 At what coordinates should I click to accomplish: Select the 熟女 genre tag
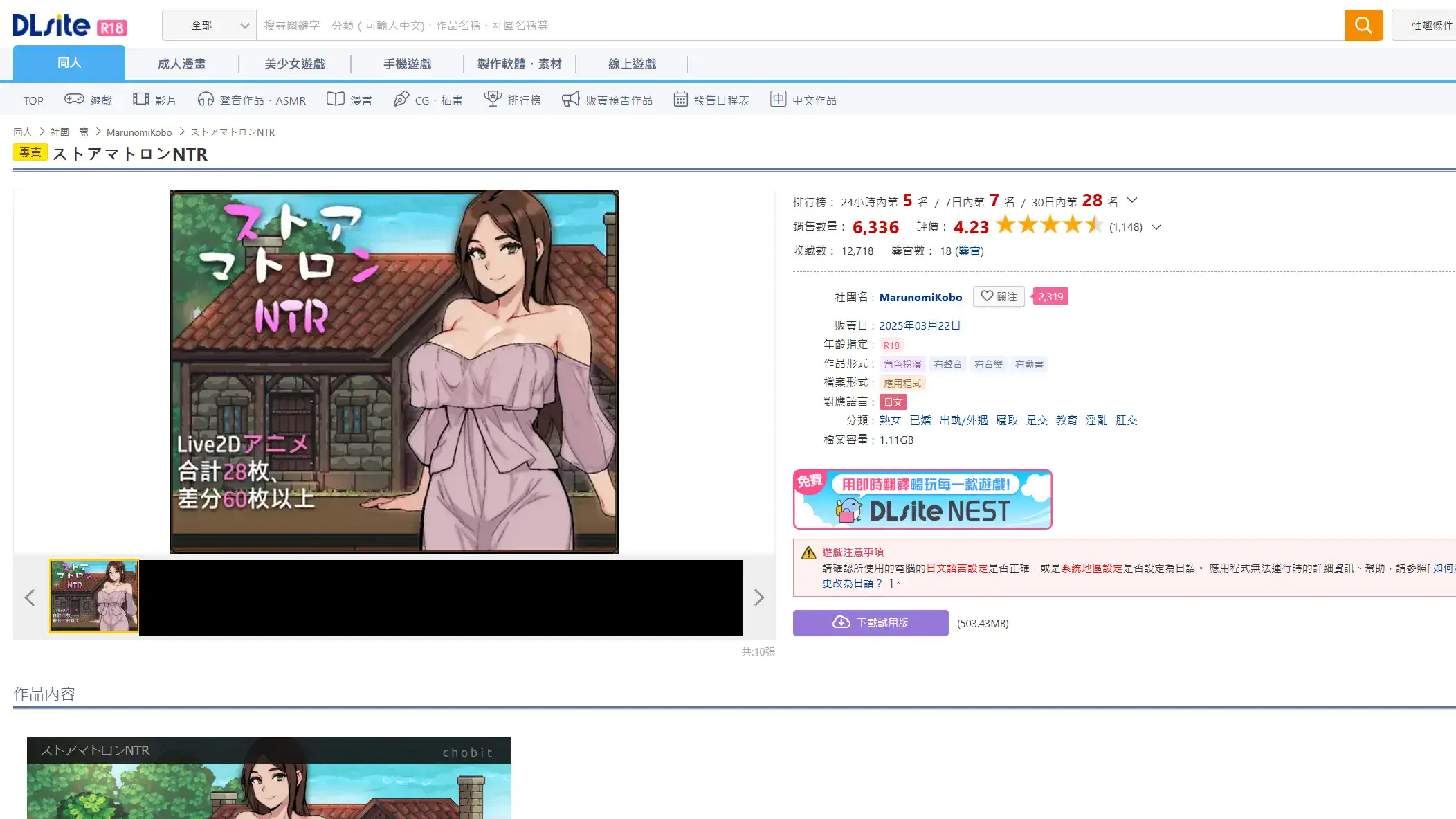890,420
